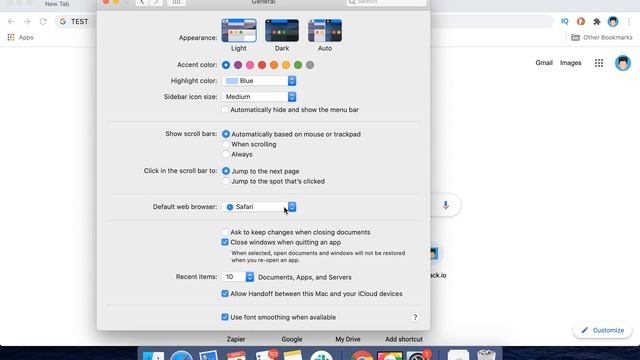Select show scroll bars When scrolling
The image size is (640, 360).
[x=226, y=144]
